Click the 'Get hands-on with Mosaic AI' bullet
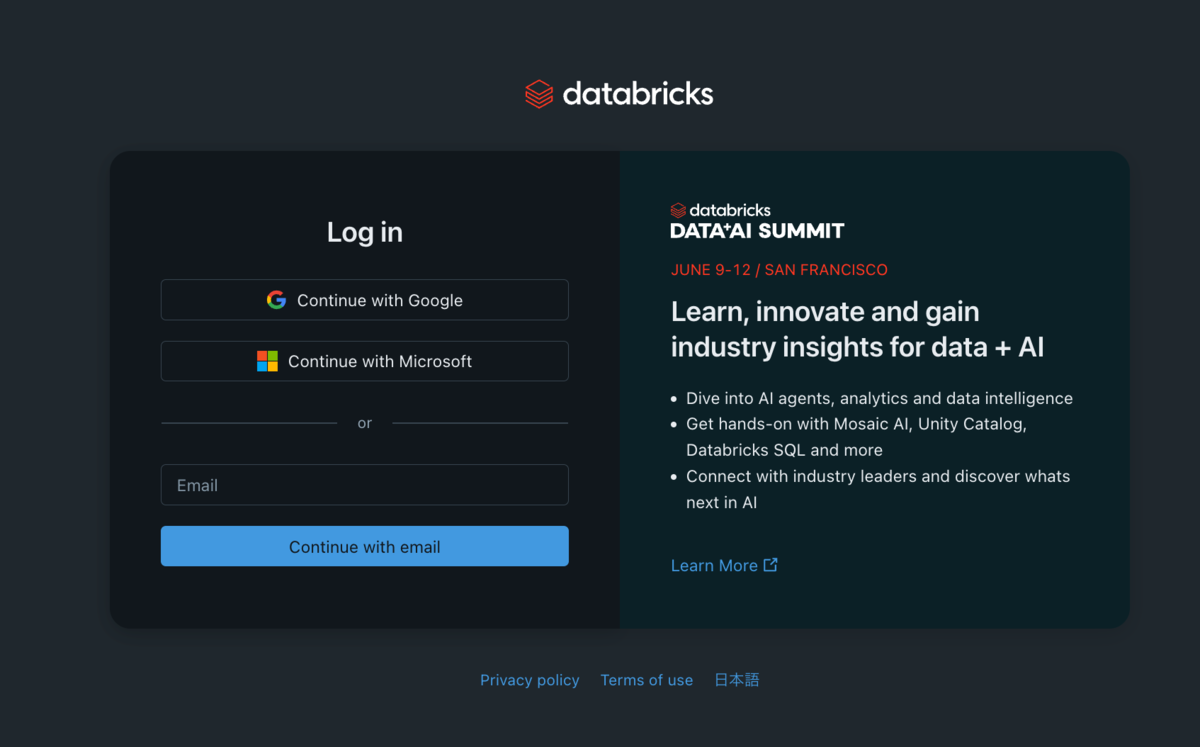1200x747 pixels. (856, 437)
